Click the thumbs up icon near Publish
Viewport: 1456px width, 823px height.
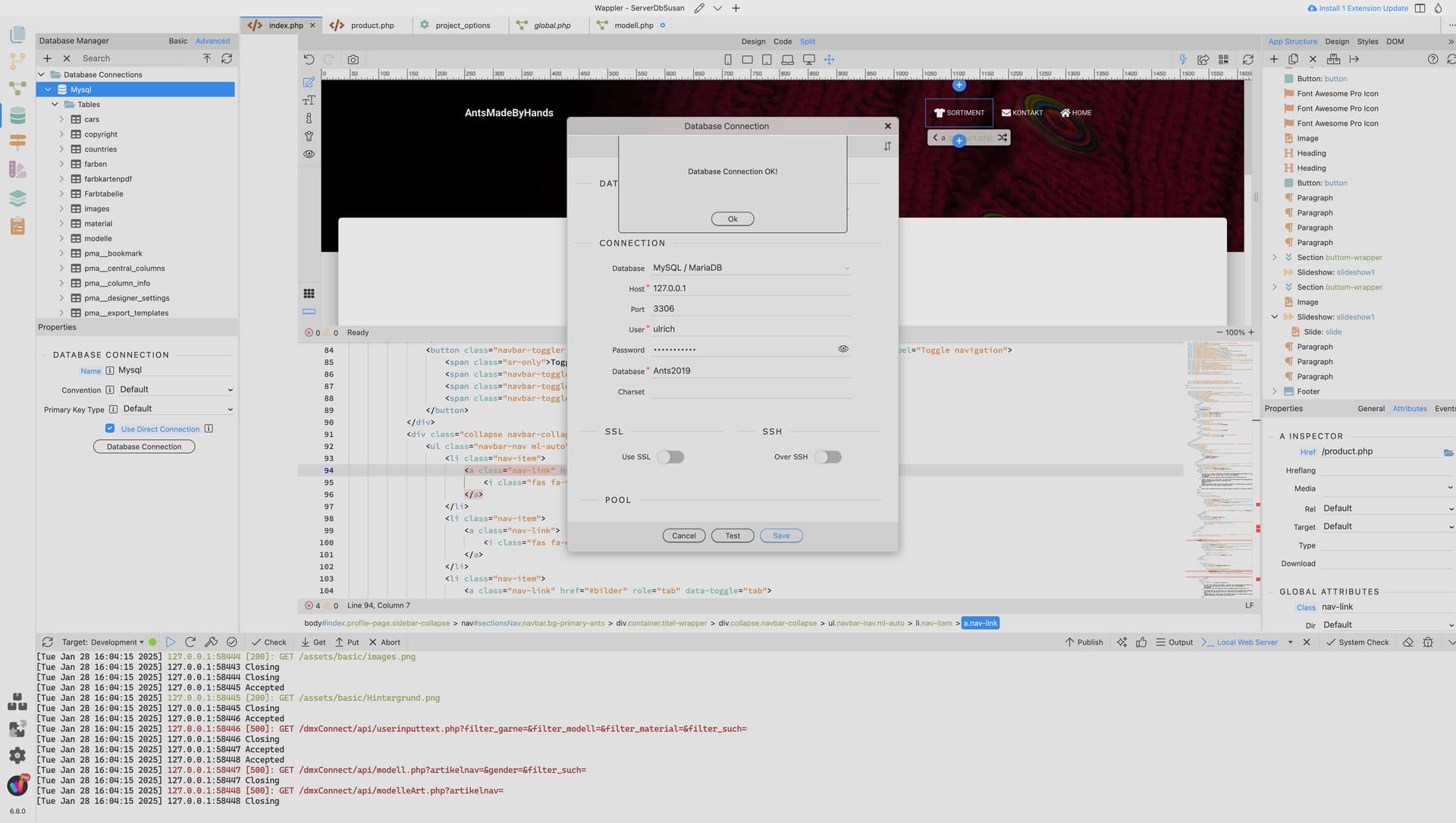[x=1141, y=642]
